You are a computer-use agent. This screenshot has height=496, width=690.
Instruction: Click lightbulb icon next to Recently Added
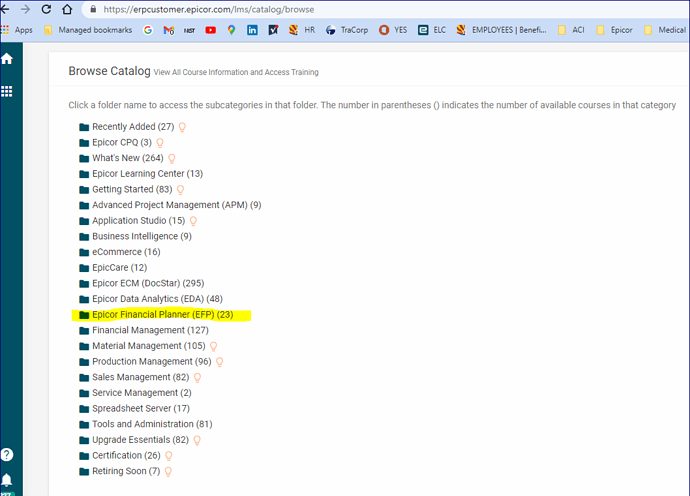(x=182, y=127)
